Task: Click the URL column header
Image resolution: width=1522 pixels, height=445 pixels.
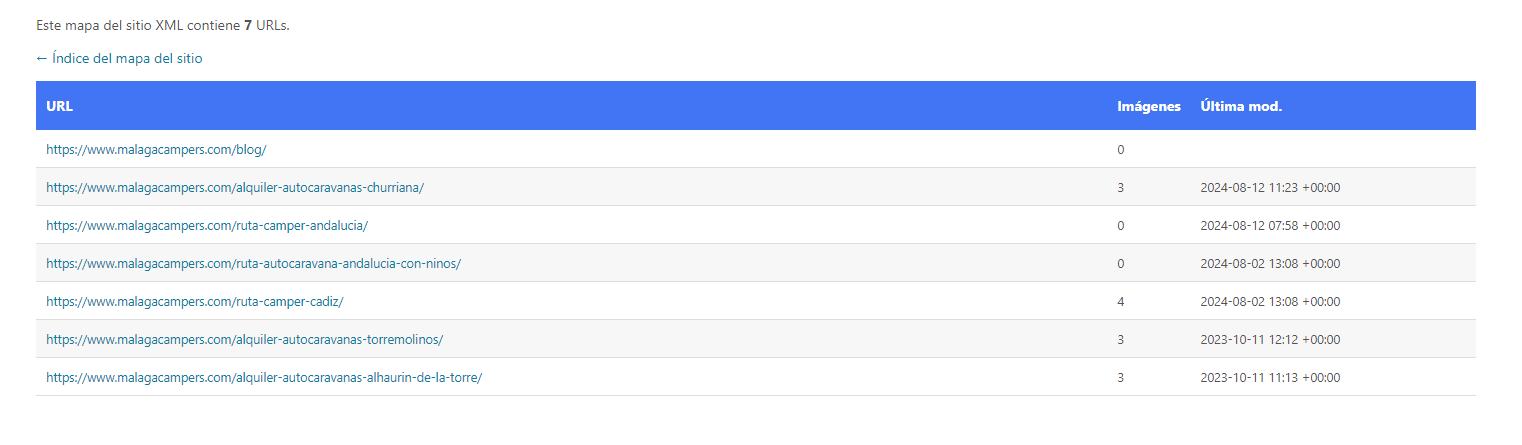Action: click(59, 106)
